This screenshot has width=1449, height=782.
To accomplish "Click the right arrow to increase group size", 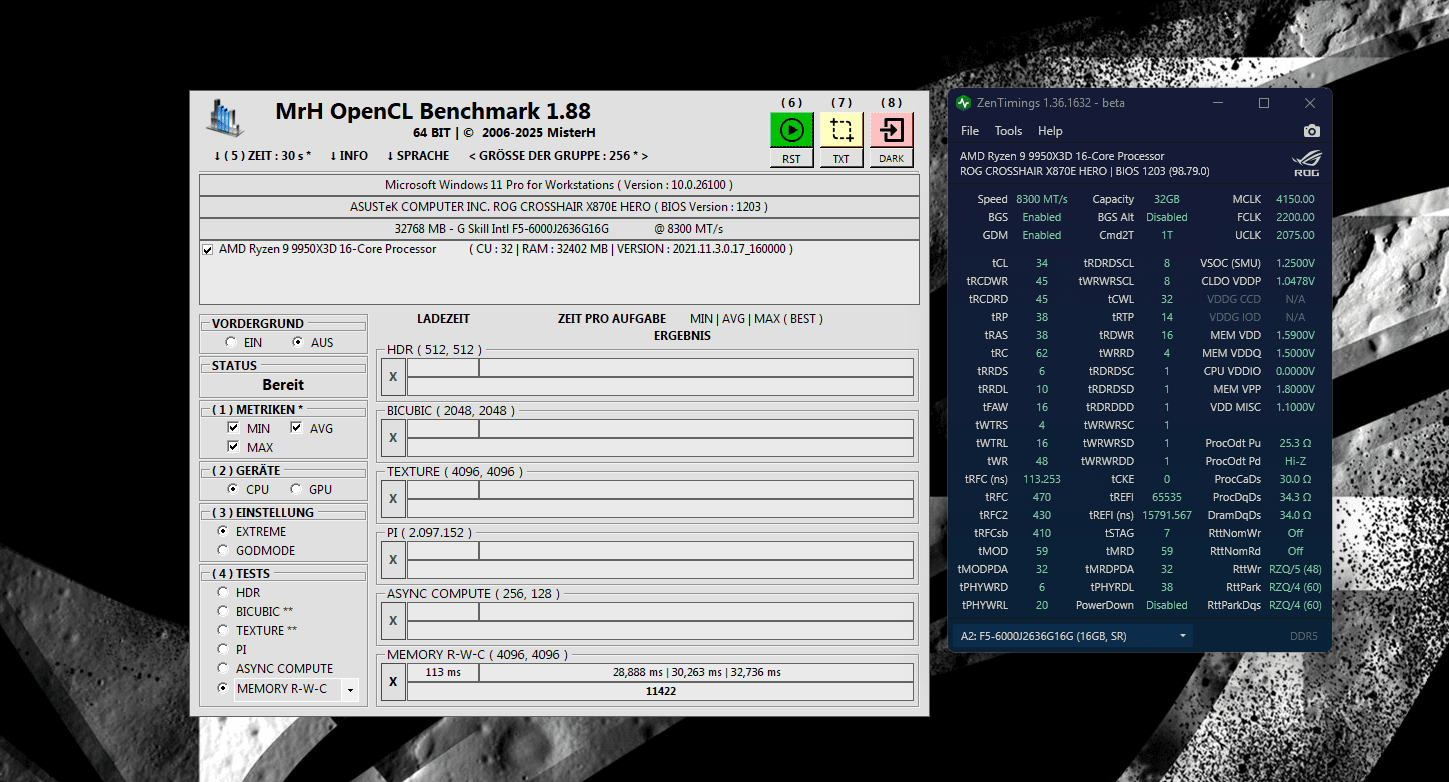I will [x=645, y=156].
